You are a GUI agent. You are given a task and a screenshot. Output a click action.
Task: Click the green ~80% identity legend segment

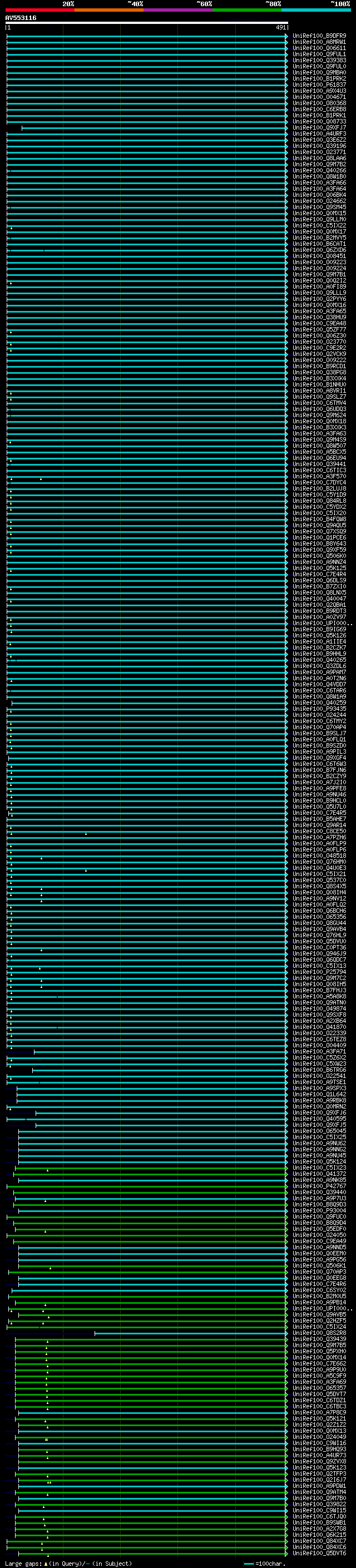(247, 10)
